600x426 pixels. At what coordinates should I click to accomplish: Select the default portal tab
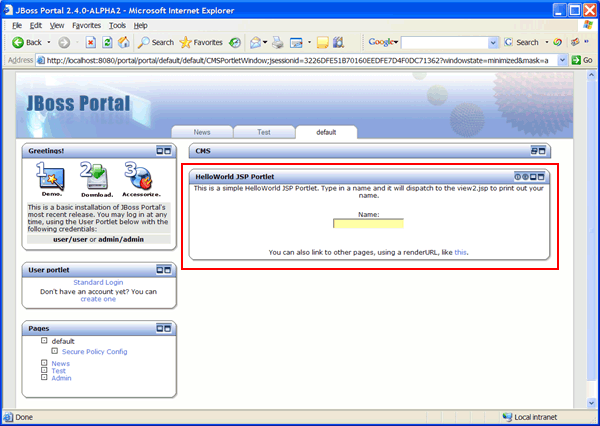326,132
